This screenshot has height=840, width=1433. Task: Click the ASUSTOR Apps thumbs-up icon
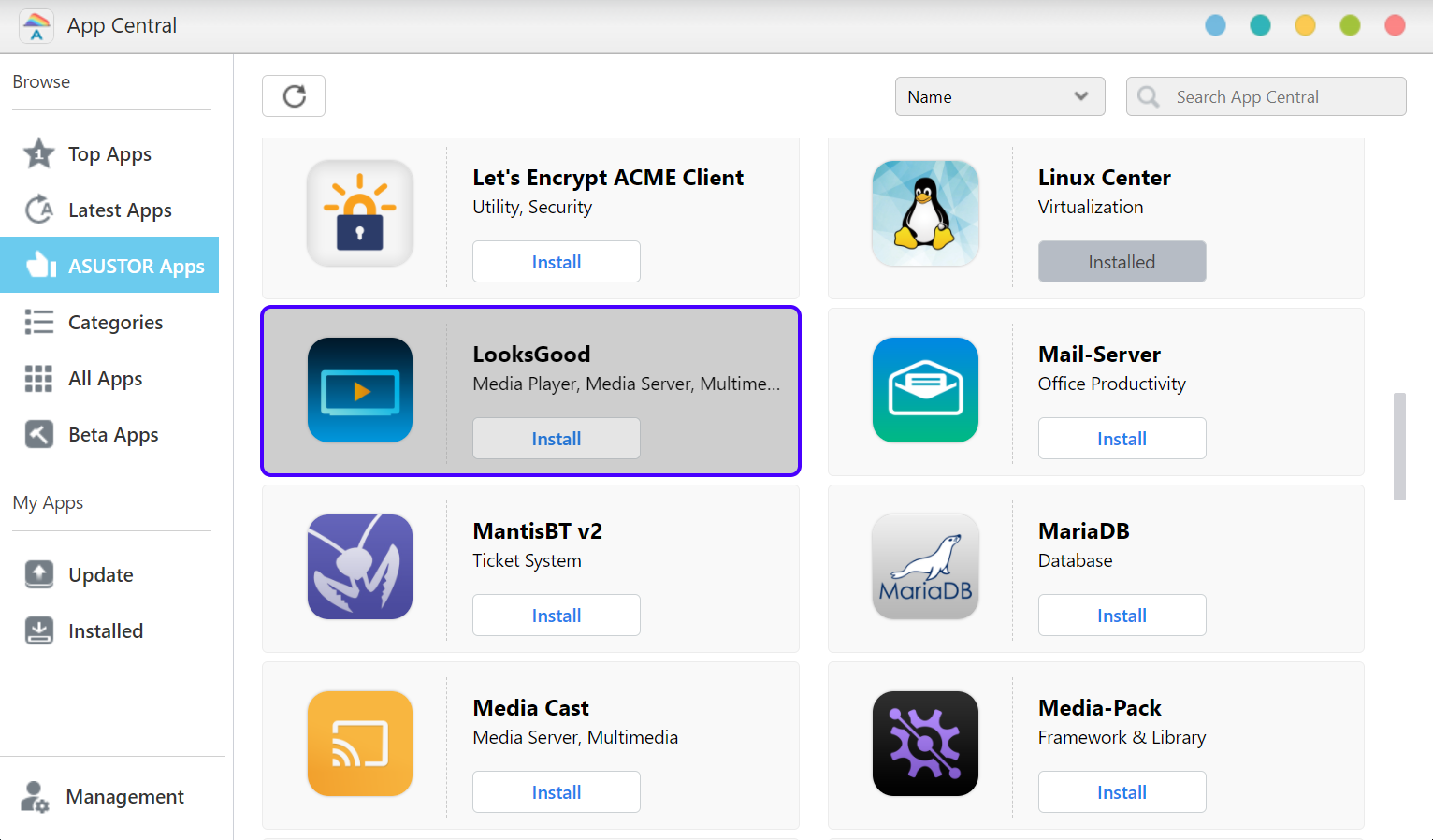click(40, 266)
